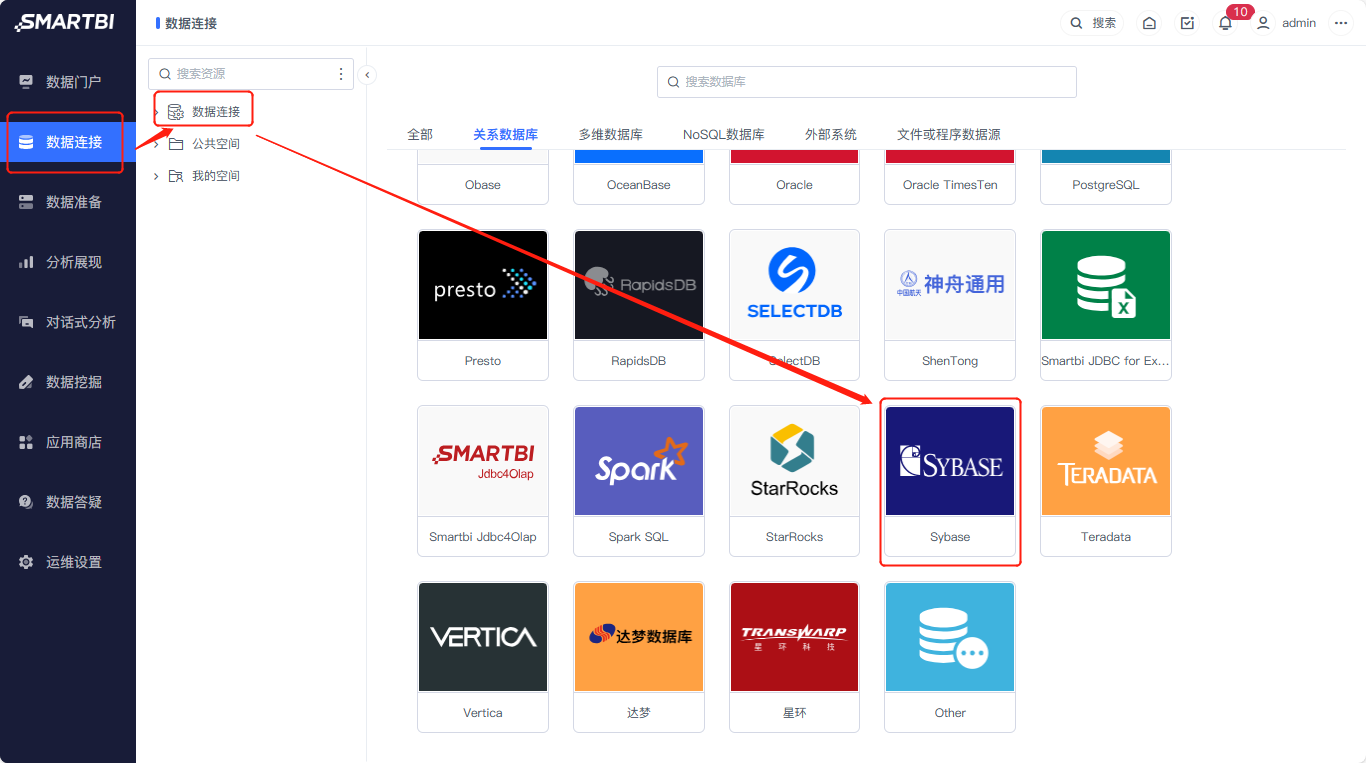Open 数据答疑 in the sidebar
The height and width of the screenshot is (763, 1366).
click(68, 502)
